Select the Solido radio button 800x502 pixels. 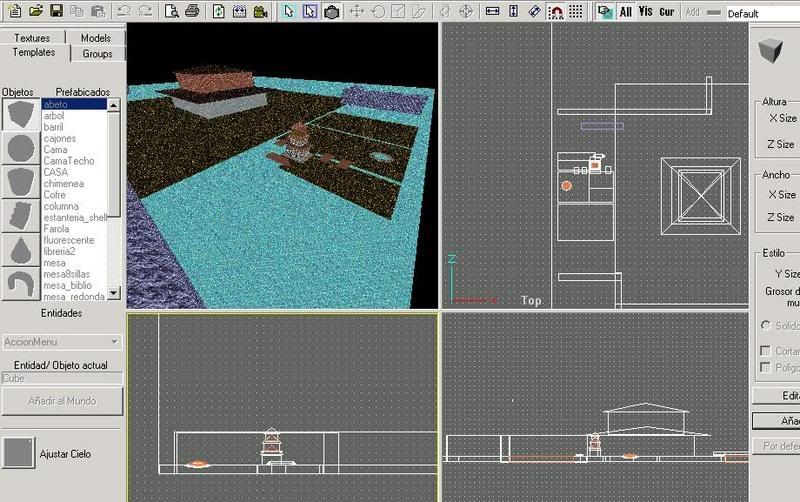tap(766, 326)
